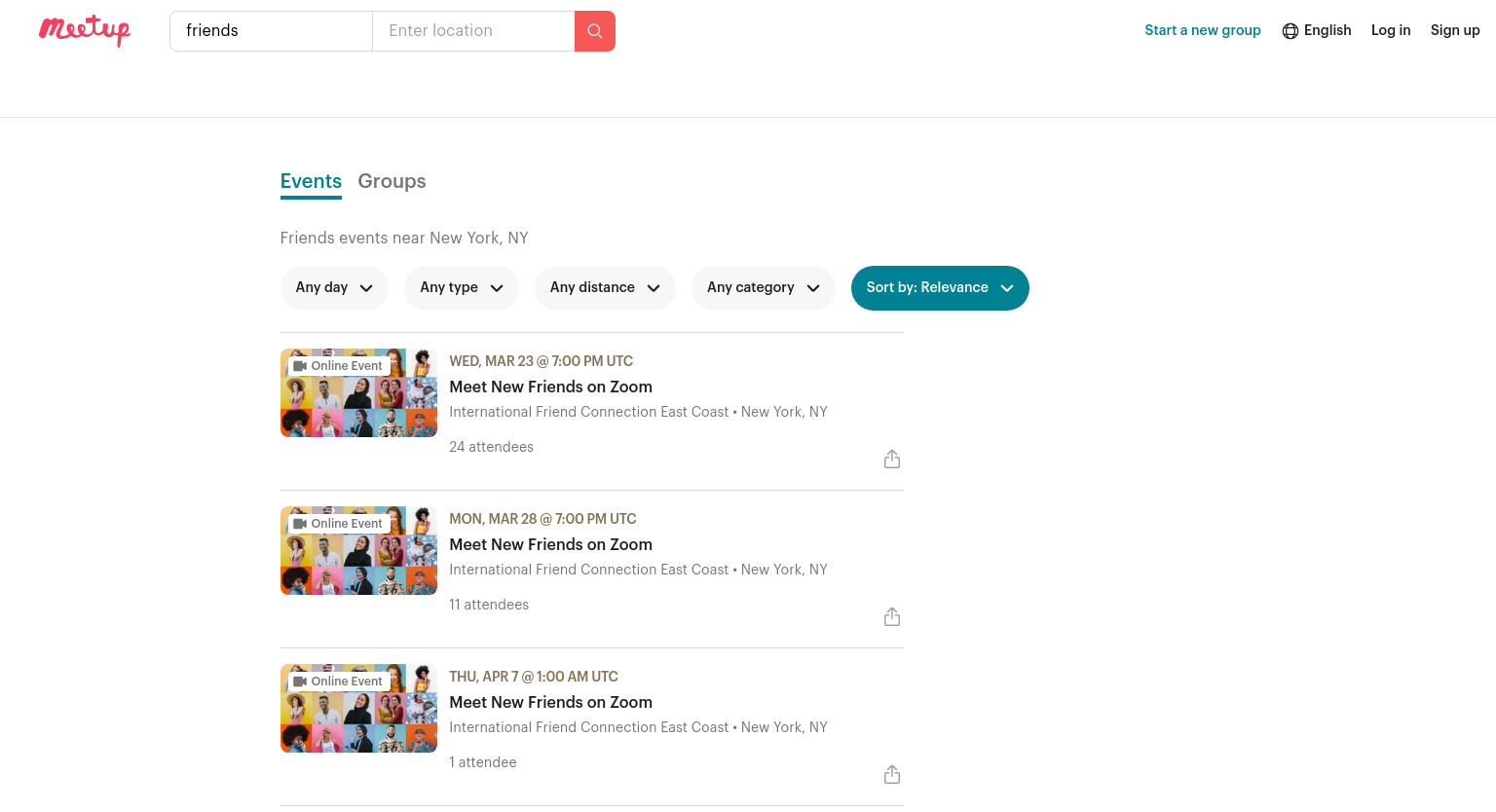The width and height of the screenshot is (1496, 812).
Task: Click the Meetup logo
Action: coord(85,30)
